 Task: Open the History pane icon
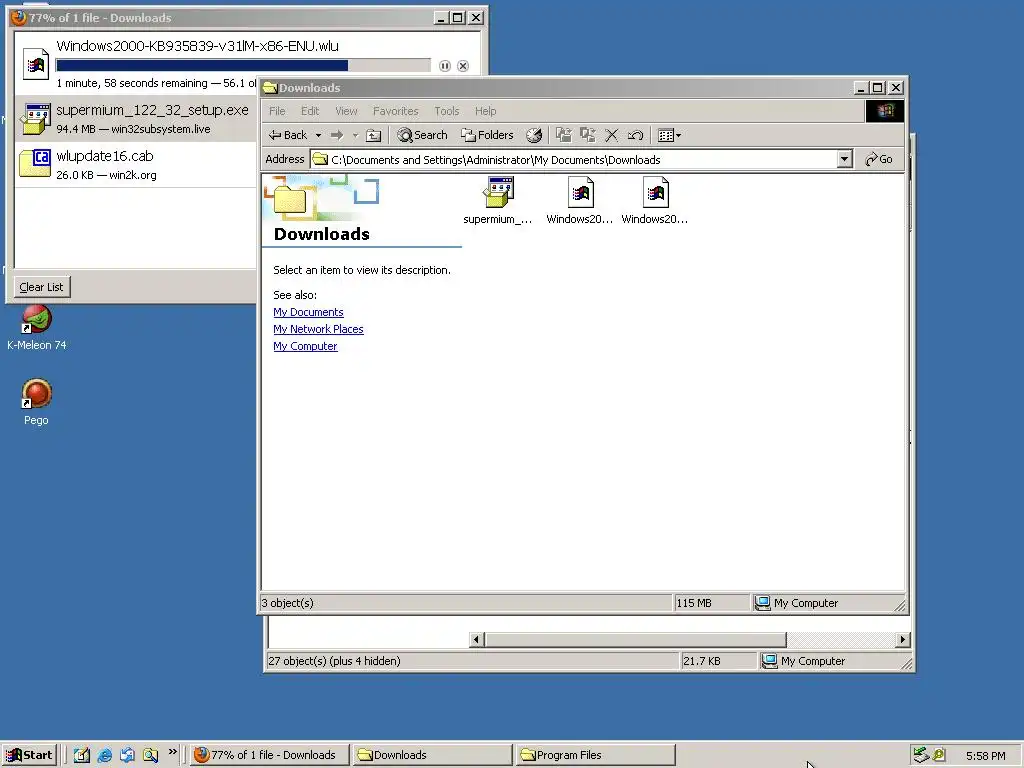(534, 135)
